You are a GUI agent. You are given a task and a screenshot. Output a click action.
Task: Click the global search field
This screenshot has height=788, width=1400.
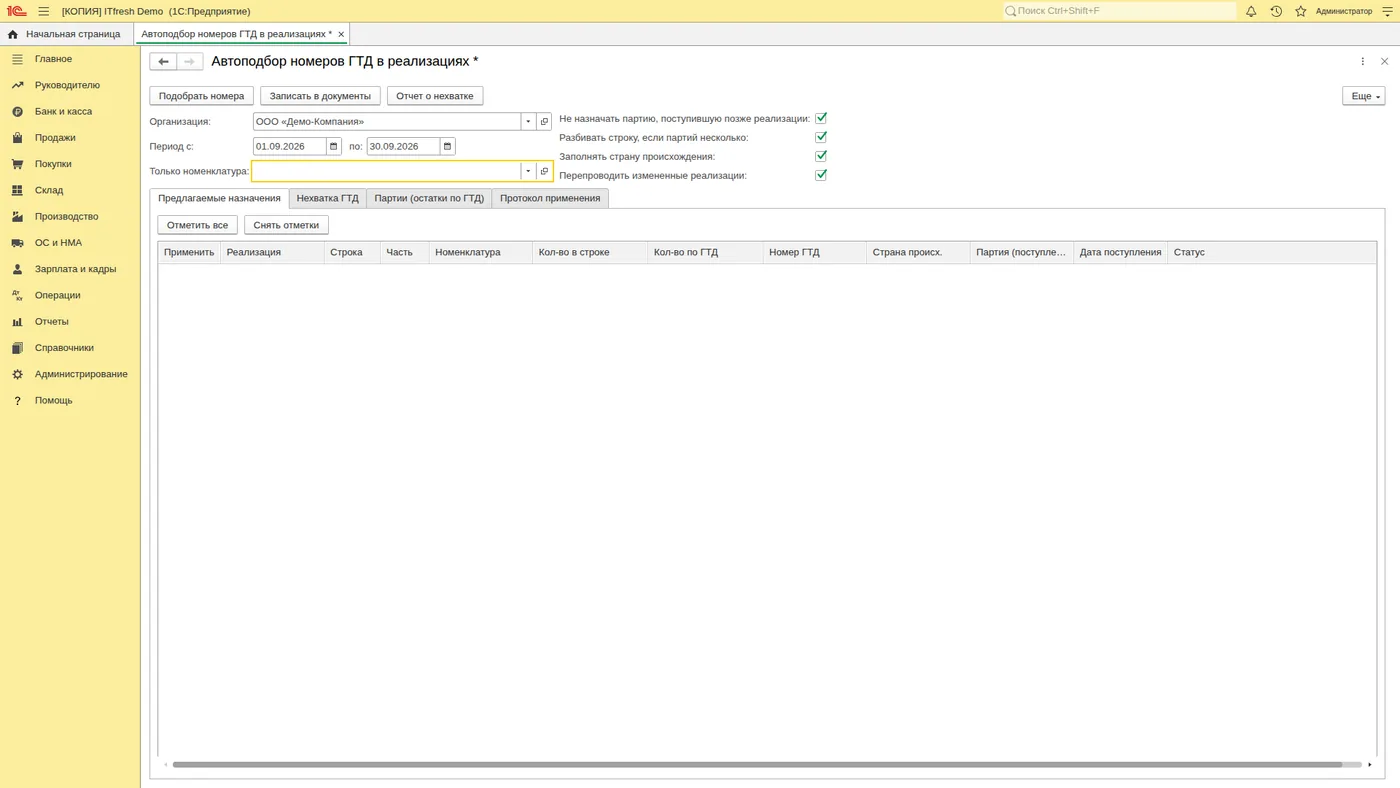(1120, 11)
